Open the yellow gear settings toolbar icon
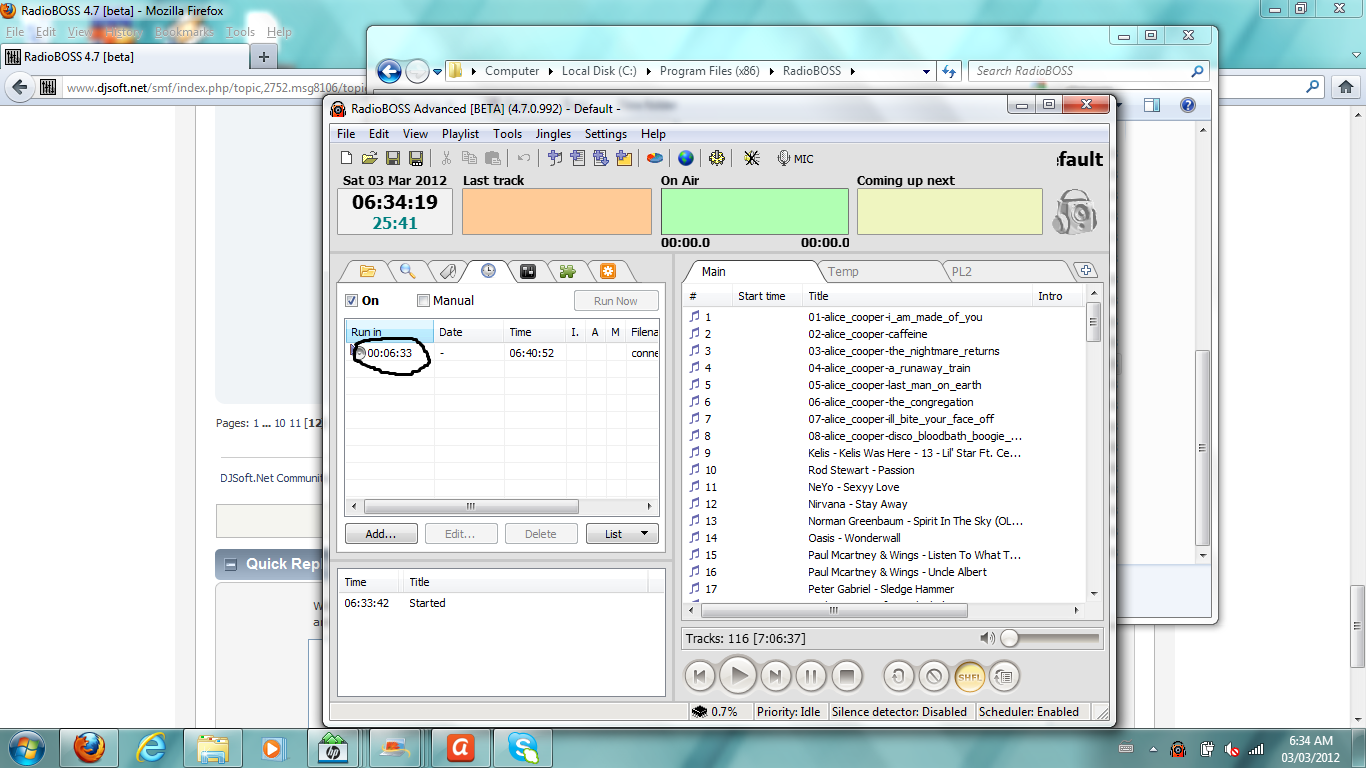The height and width of the screenshot is (768, 1366). [x=717, y=158]
